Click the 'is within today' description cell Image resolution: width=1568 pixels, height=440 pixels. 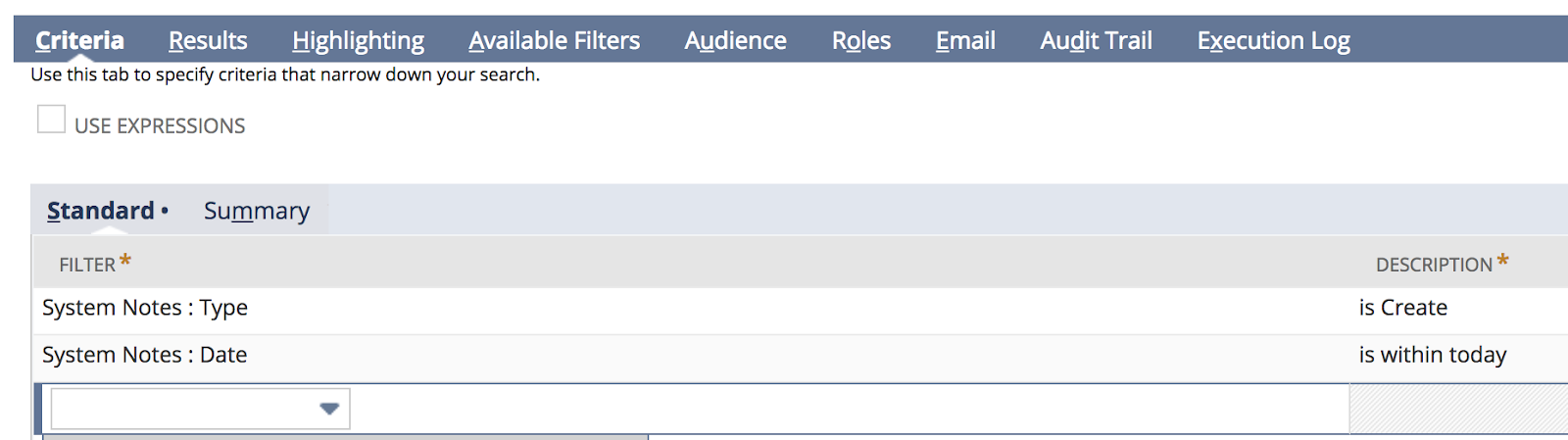tap(1432, 355)
